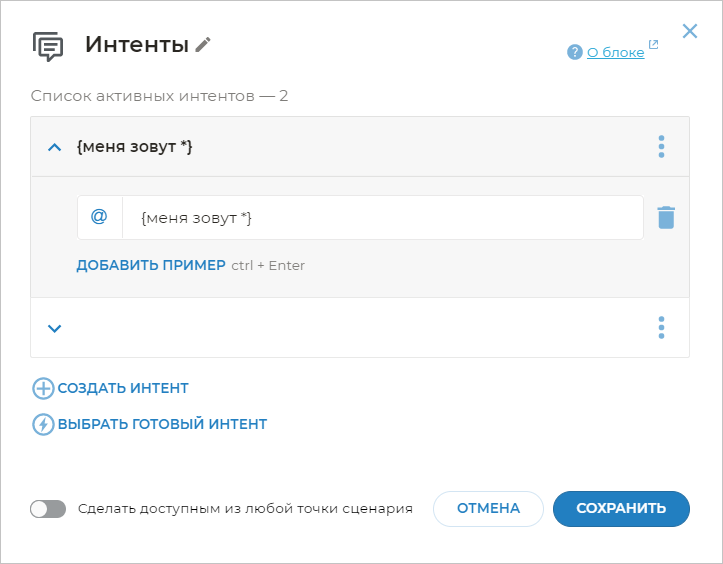723x564 pixels.
Task: Toggle Сделать доступным из любой точки сценария
Action: pos(47,508)
